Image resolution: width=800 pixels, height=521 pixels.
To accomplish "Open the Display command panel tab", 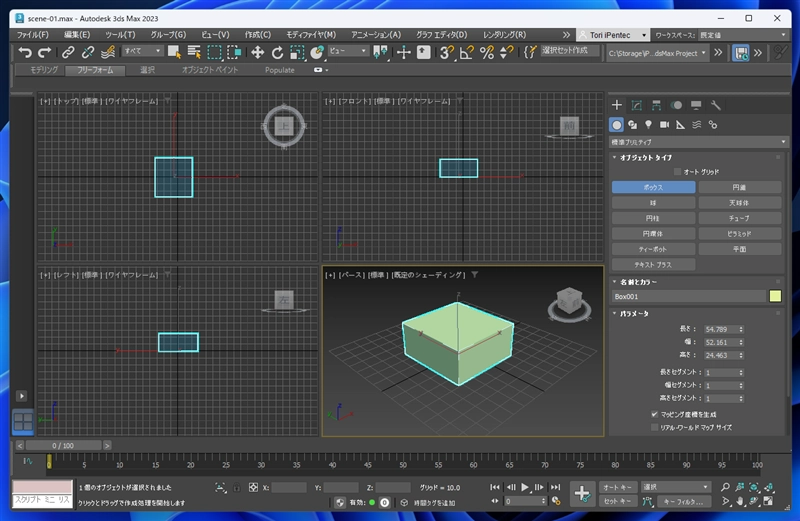I will coord(696,106).
